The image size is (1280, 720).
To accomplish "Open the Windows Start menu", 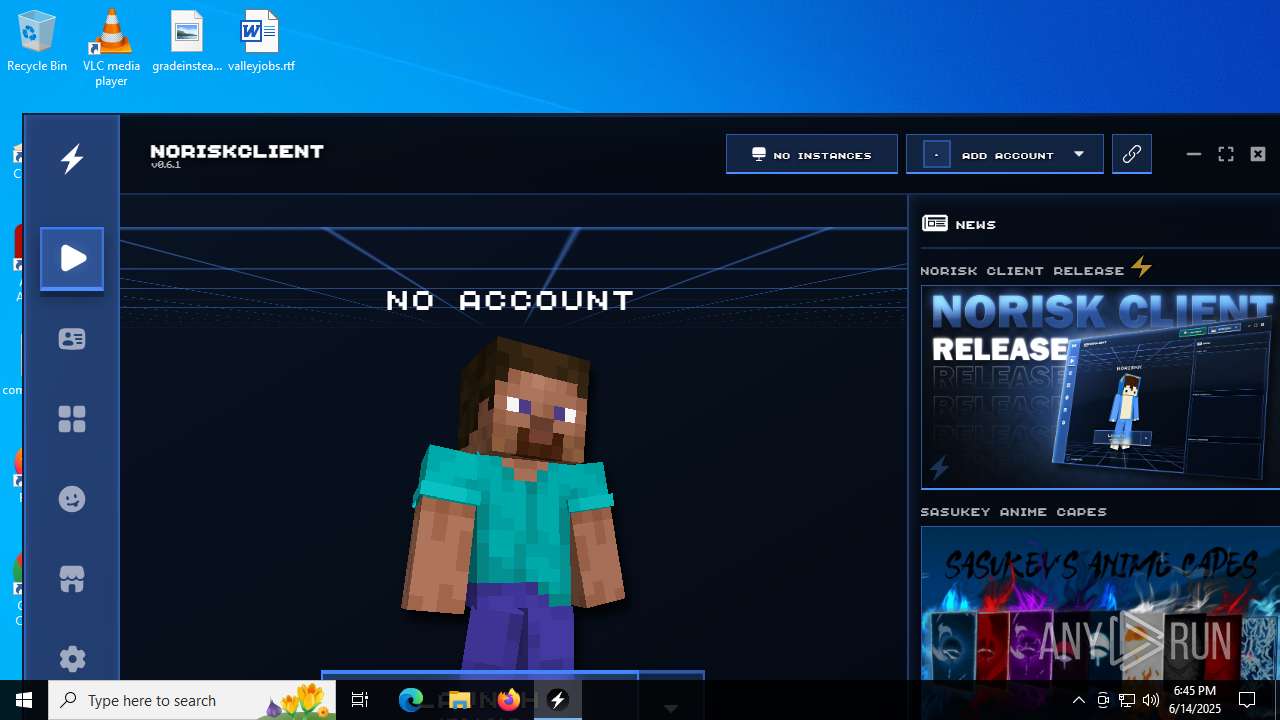I will pyautogui.click(x=24, y=700).
